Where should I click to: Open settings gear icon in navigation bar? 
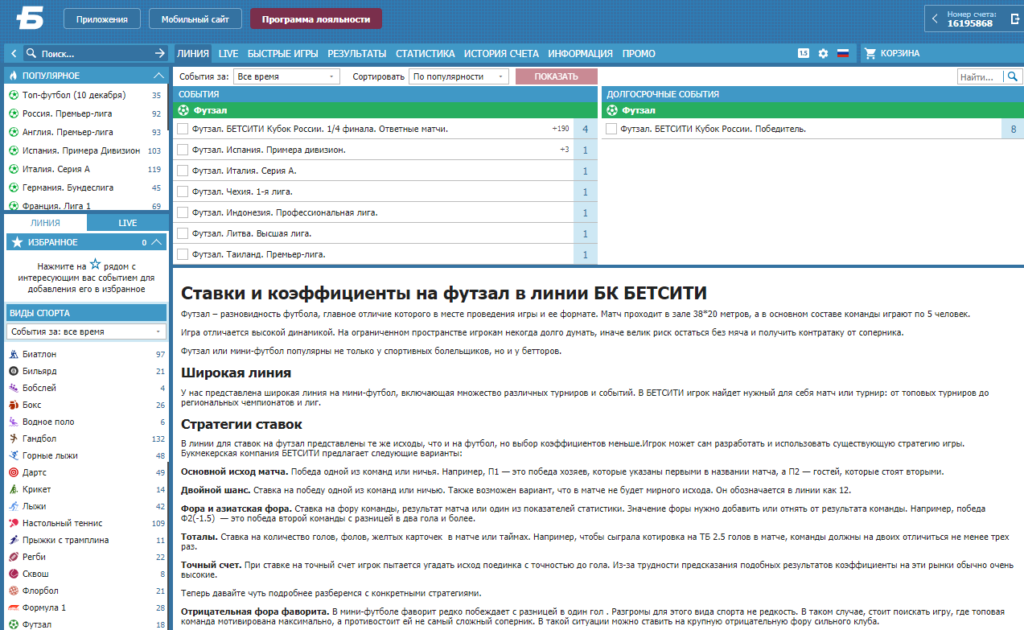tap(823, 54)
